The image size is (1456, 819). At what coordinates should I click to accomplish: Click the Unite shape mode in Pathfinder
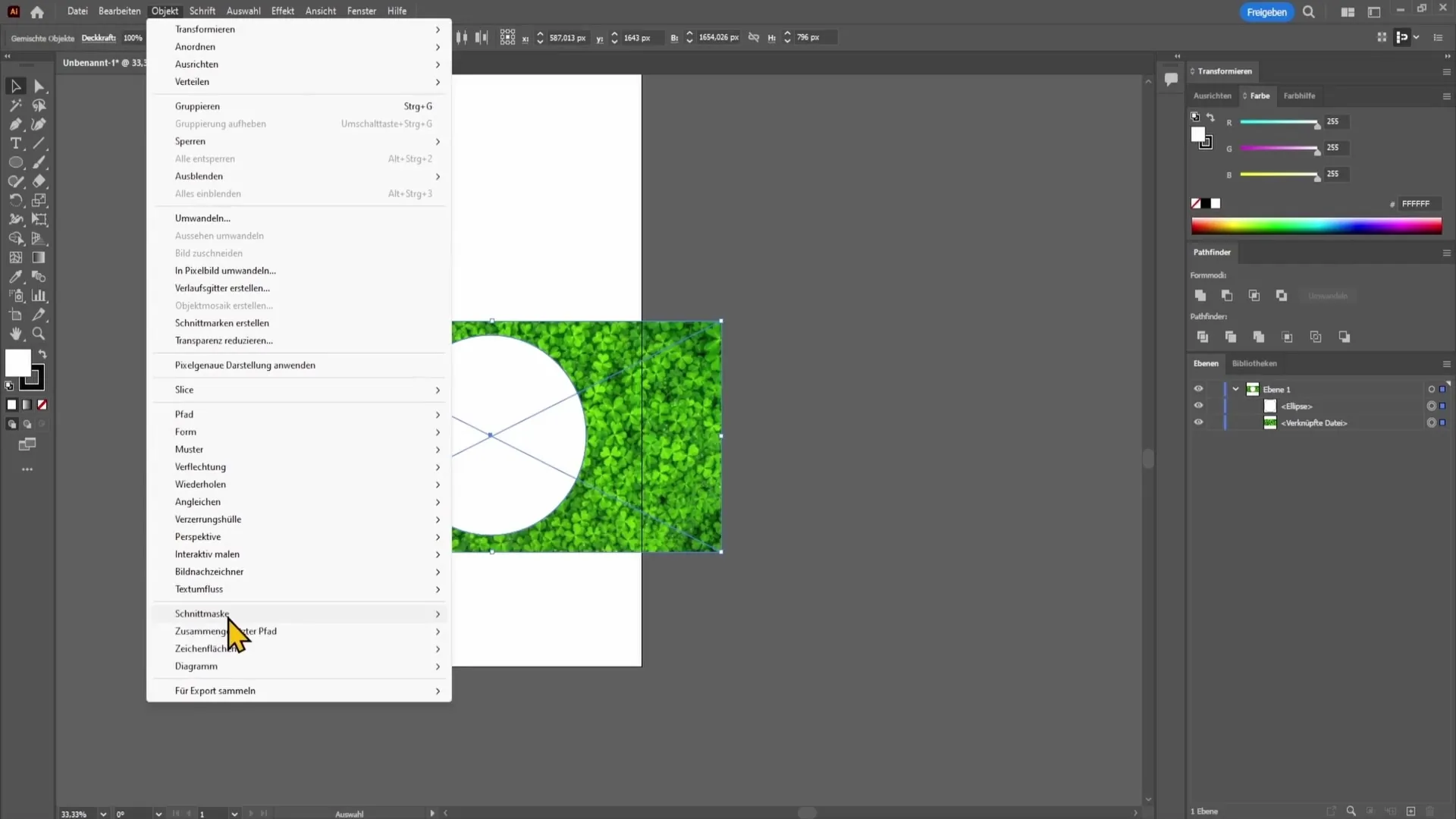[1200, 296]
